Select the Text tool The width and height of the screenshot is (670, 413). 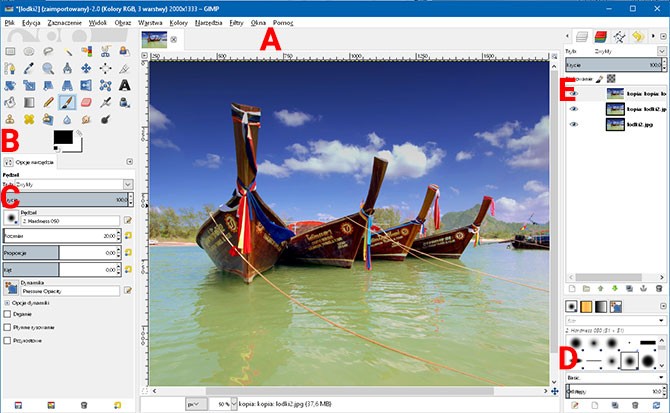[x=124, y=85]
